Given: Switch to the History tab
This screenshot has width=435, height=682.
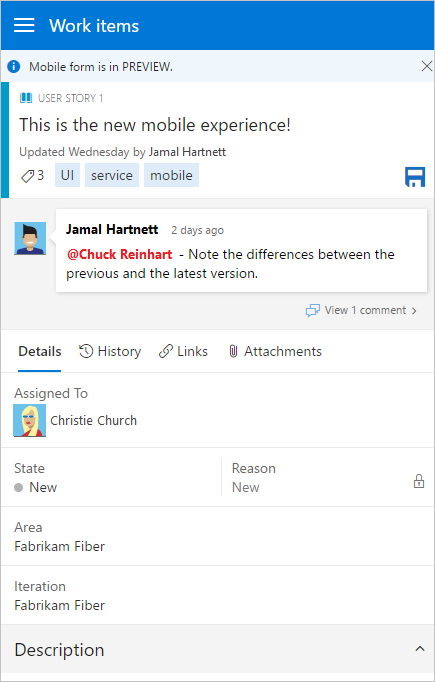Looking at the screenshot, I should [110, 351].
